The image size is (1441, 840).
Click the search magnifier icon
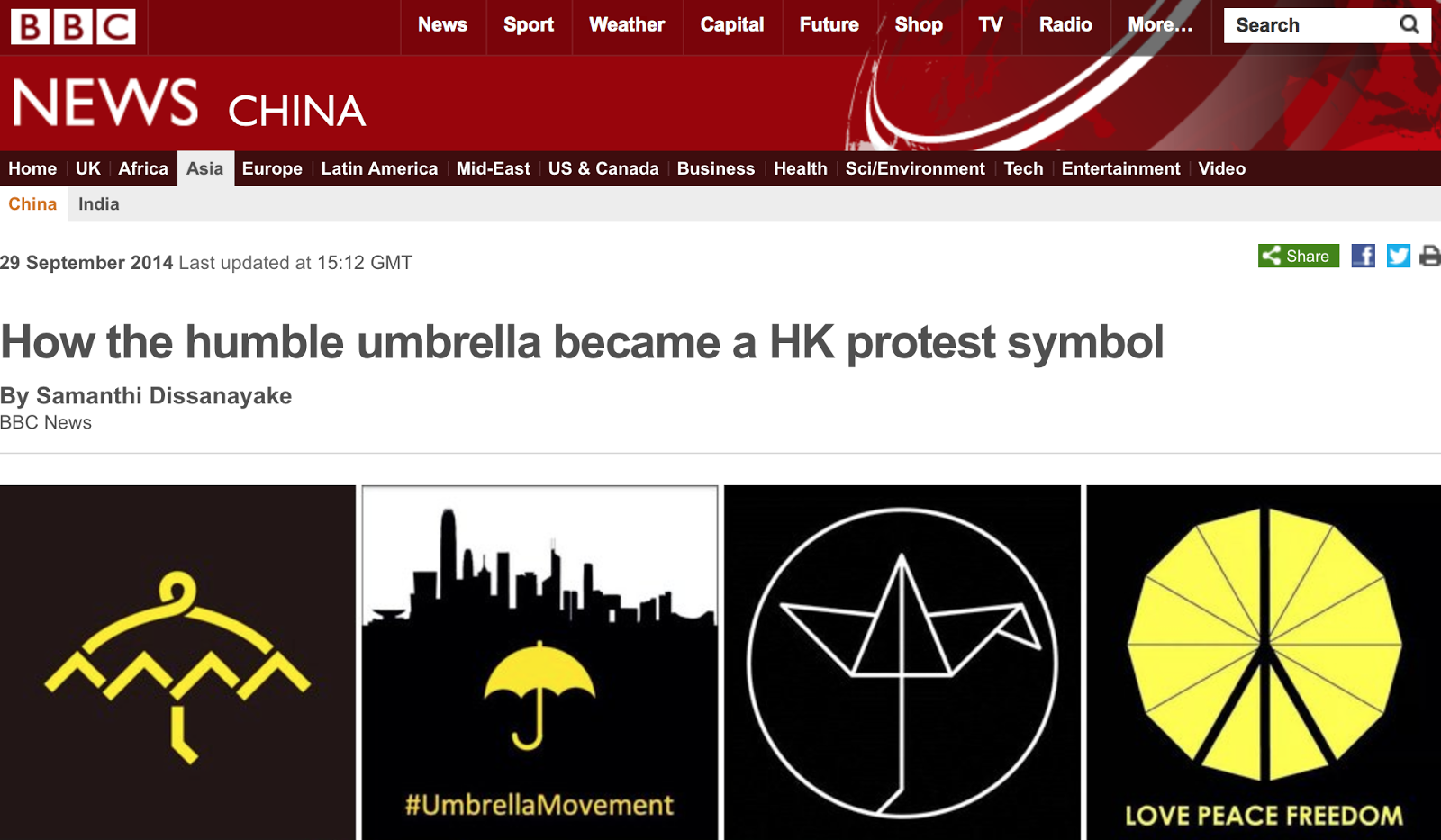(1409, 25)
